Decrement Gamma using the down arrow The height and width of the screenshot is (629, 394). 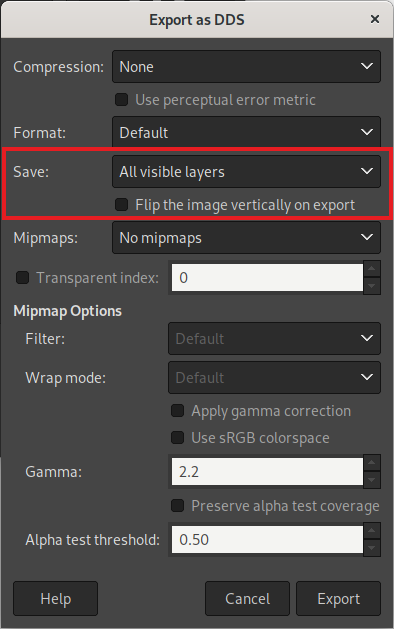point(372,480)
